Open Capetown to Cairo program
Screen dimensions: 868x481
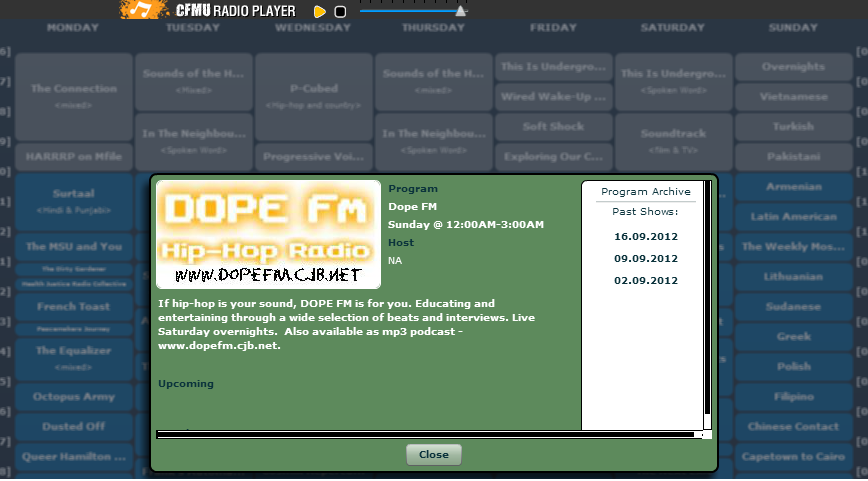click(794, 457)
